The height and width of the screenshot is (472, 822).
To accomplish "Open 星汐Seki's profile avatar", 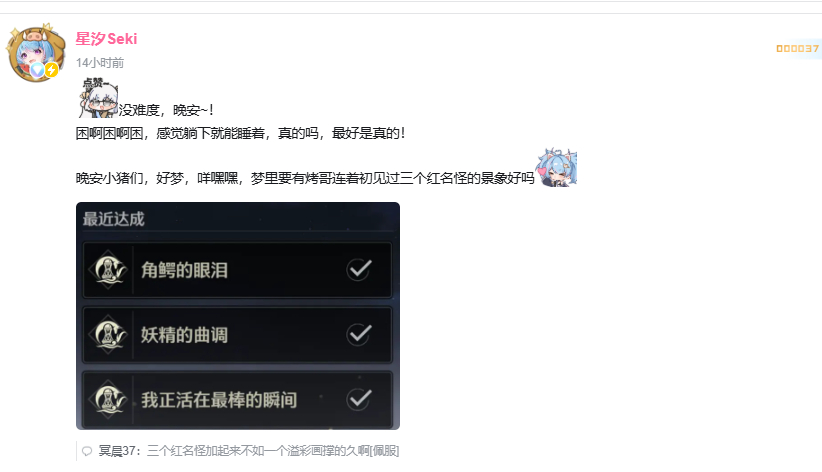I will click(36, 52).
